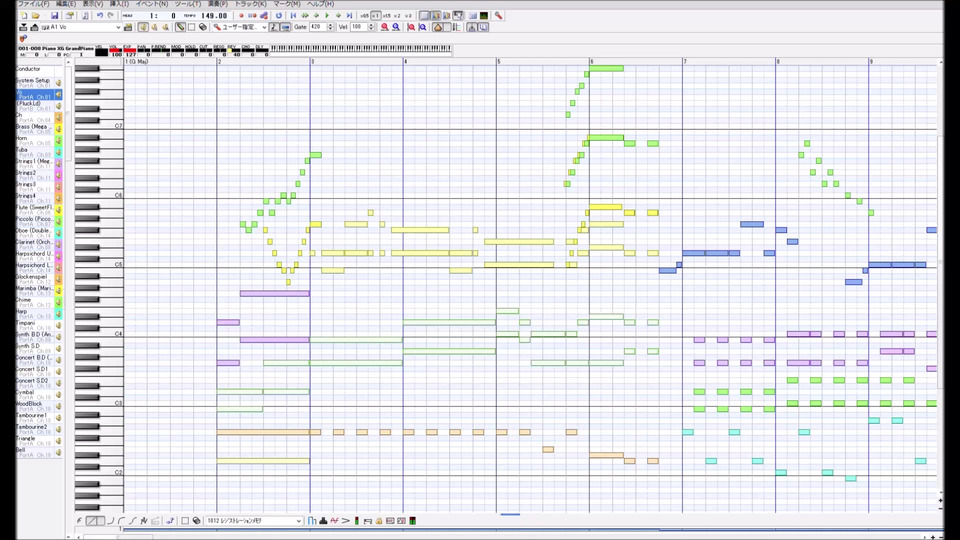The width and height of the screenshot is (960, 540).
Task: Click the Gate value input field
Action: coord(318,27)
